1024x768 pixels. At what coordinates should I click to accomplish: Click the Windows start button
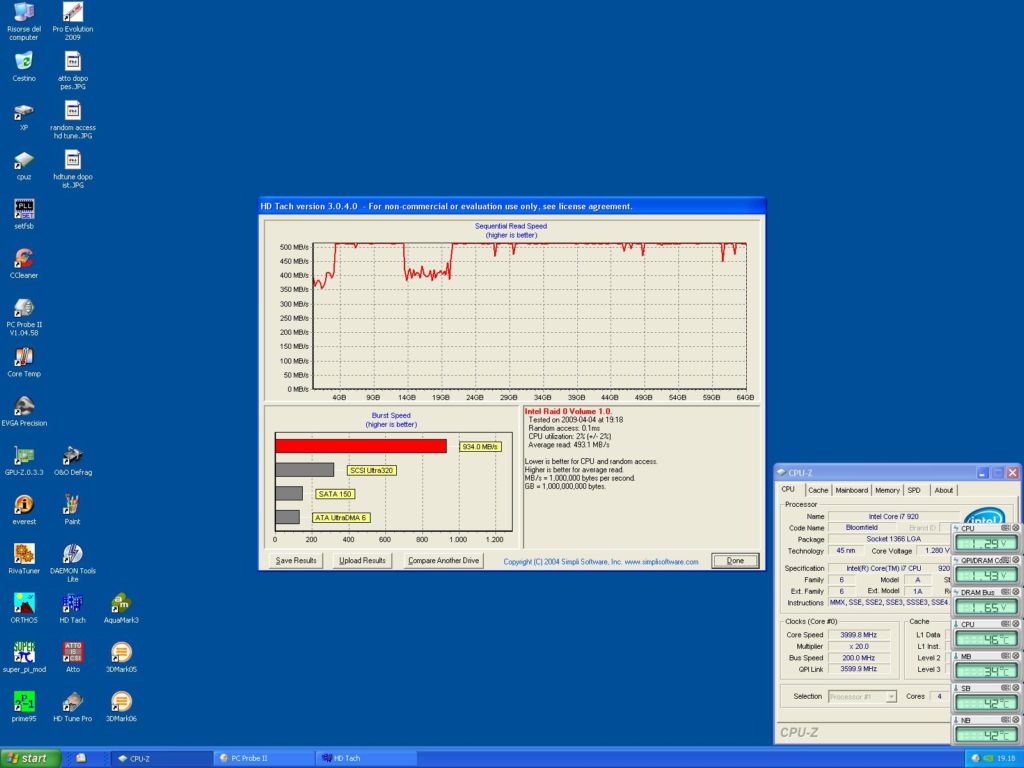tap(30, 758)
